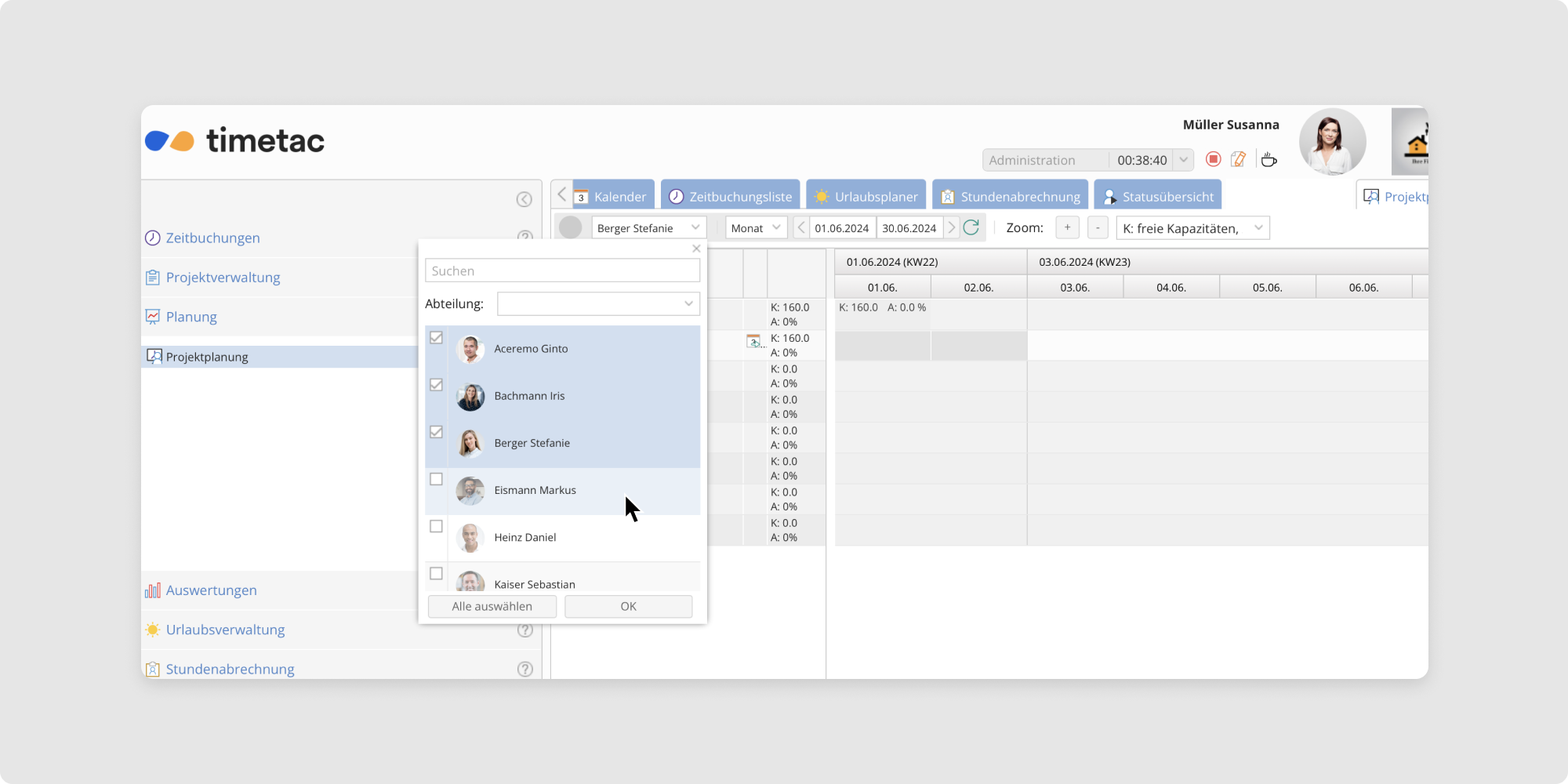Open the Zeitbuchungsliste tab
The width and height of the screenshot is (1568, 784).
[730, 196]
